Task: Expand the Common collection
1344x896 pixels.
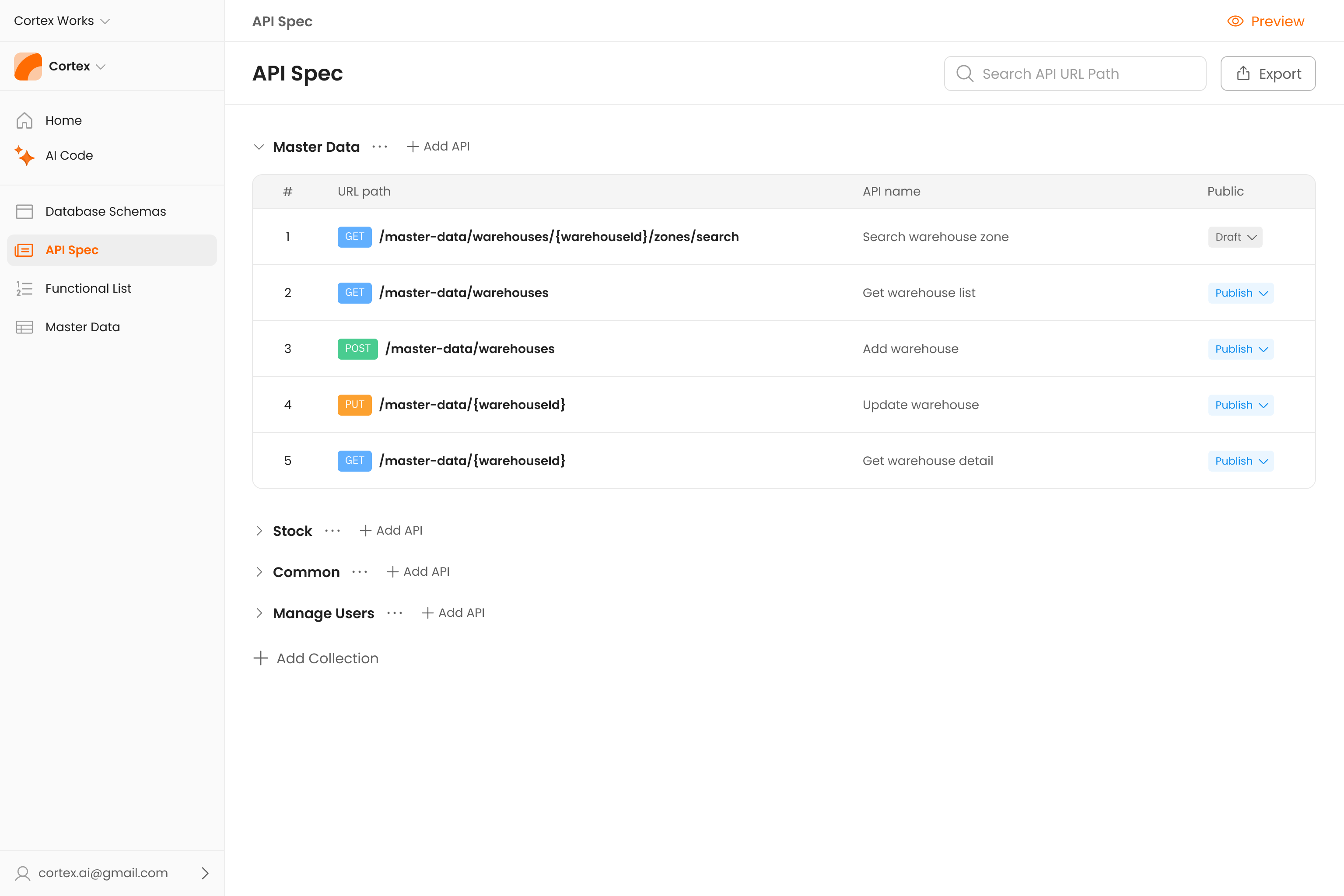Action: pyautogui.click(x=259, y=572)
